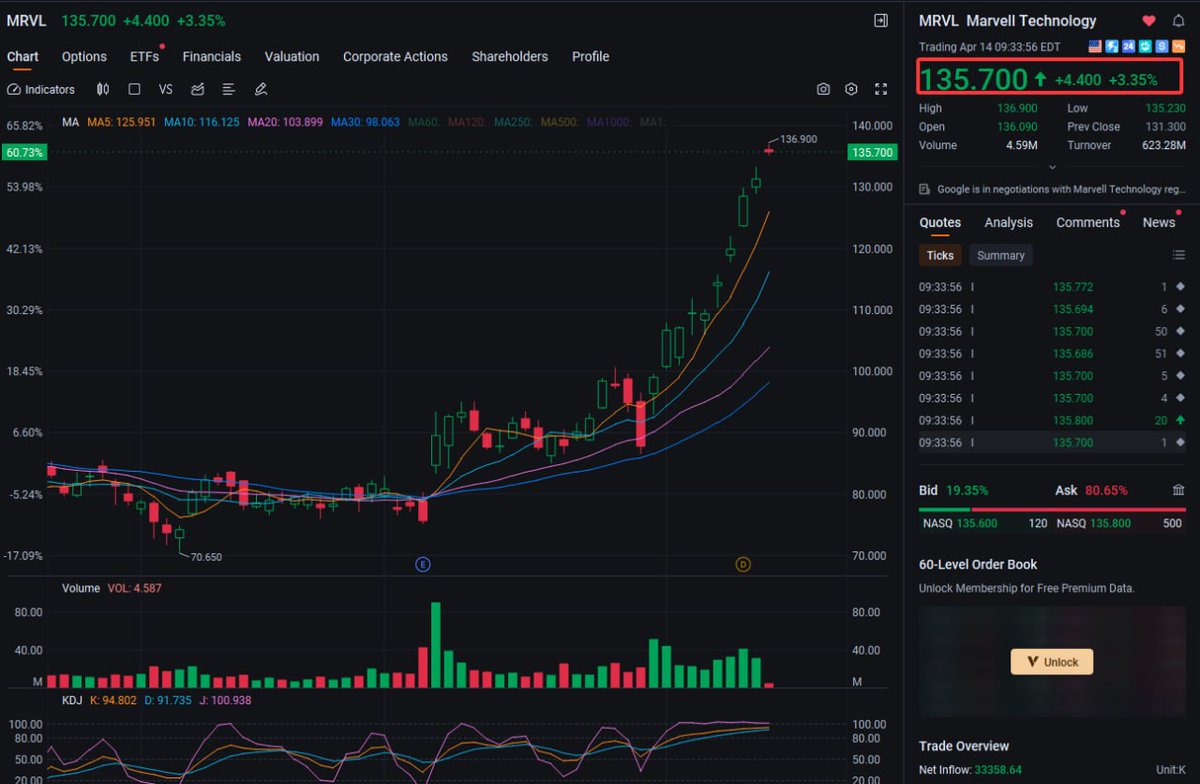Click the bell alert icon
Viewport: 1200px width, 784px height.
pyautogui.click(x=1178, y=21)
